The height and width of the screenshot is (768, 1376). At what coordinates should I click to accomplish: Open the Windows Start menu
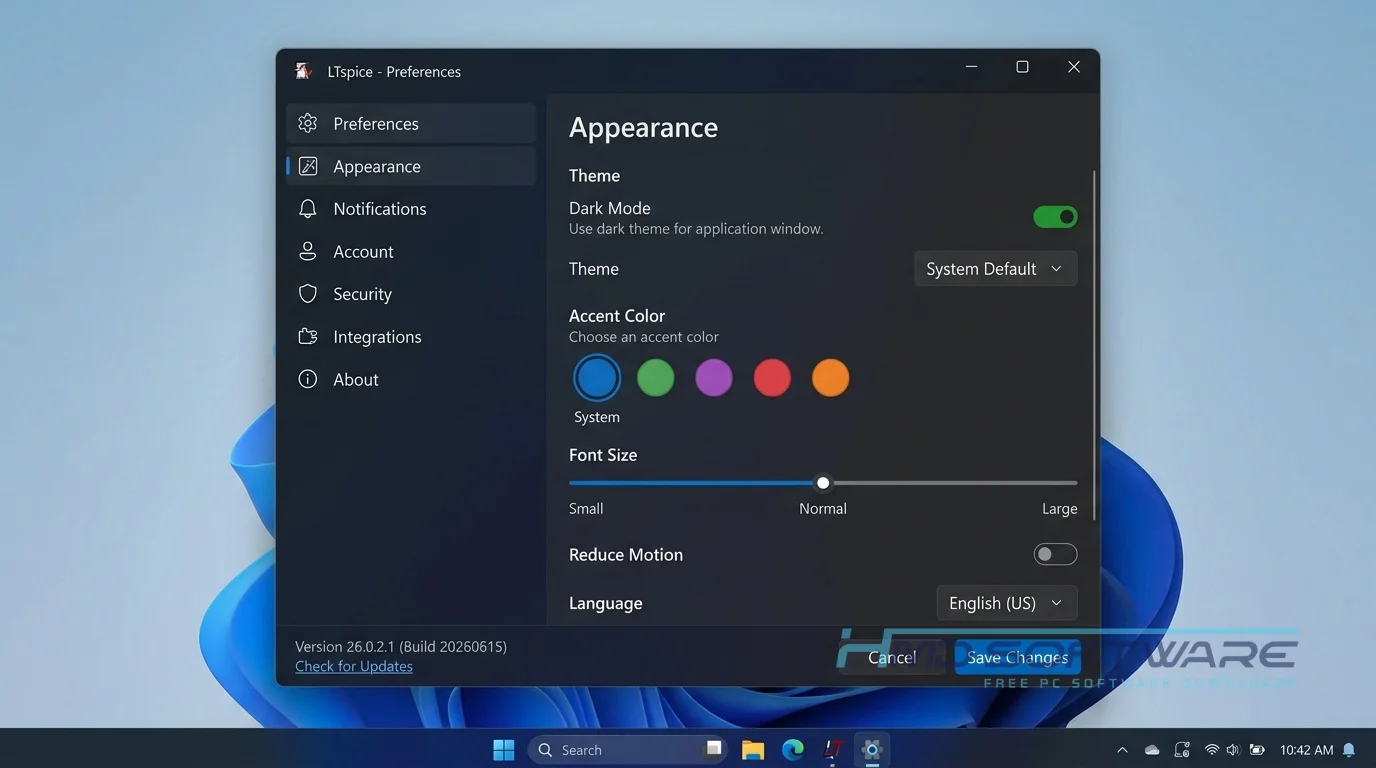[504, 750]
